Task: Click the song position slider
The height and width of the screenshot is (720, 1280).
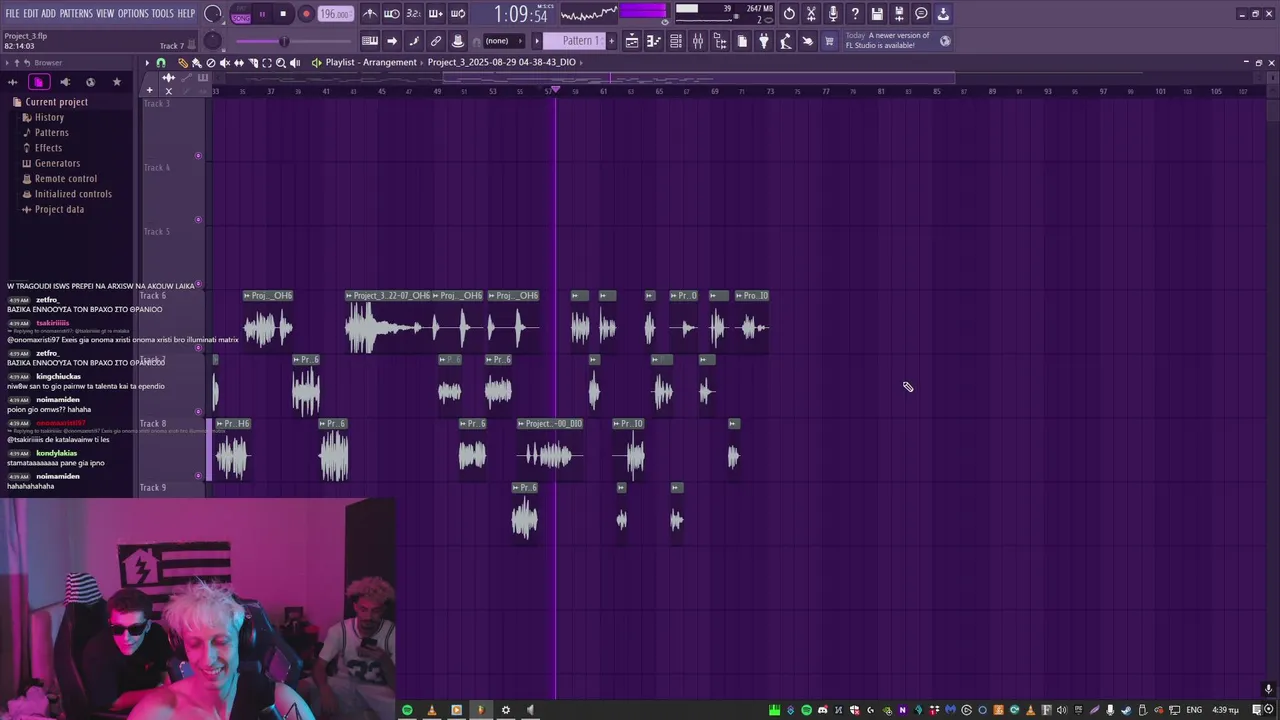Action: 294,41
